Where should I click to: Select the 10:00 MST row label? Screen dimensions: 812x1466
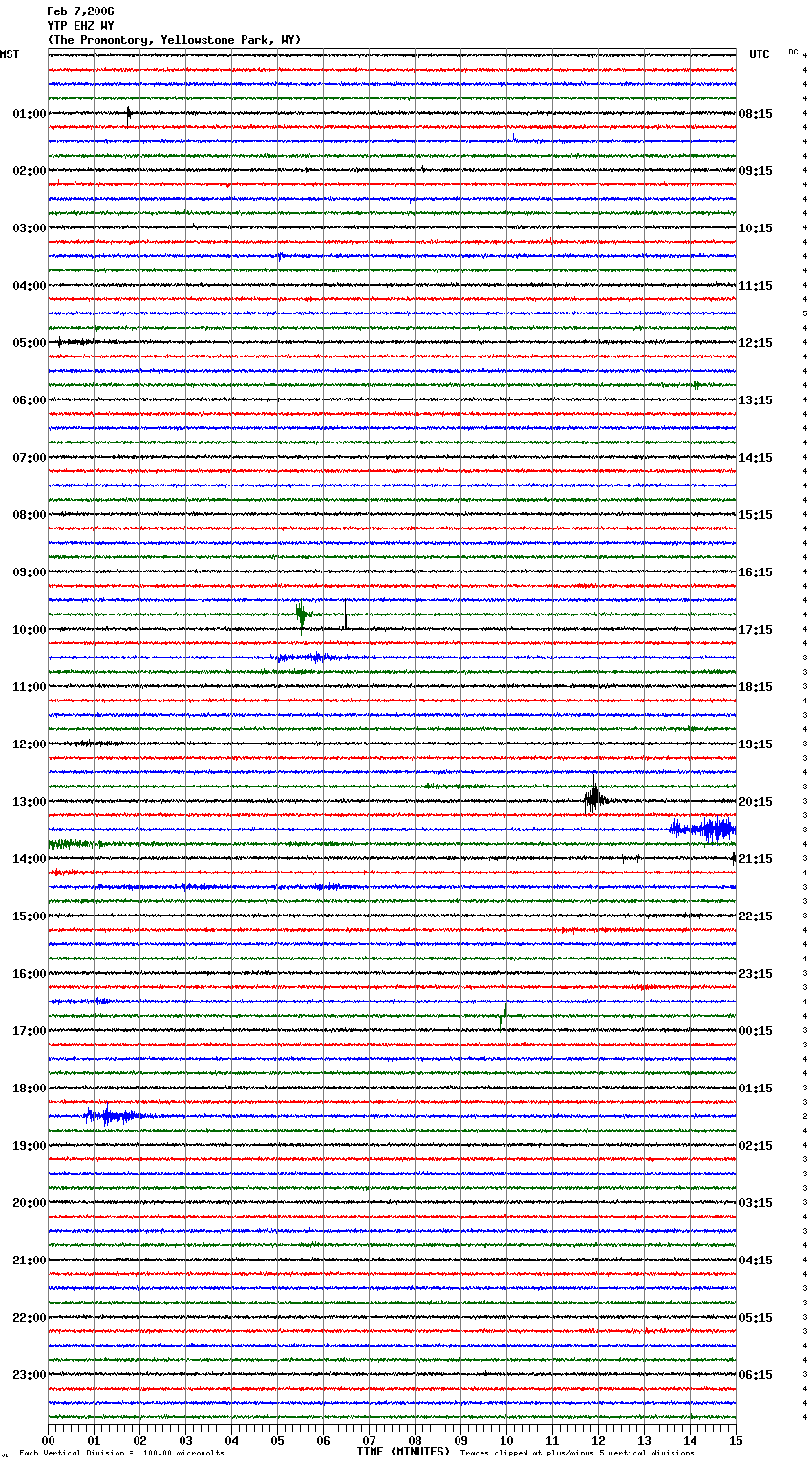tap(30, 630)
